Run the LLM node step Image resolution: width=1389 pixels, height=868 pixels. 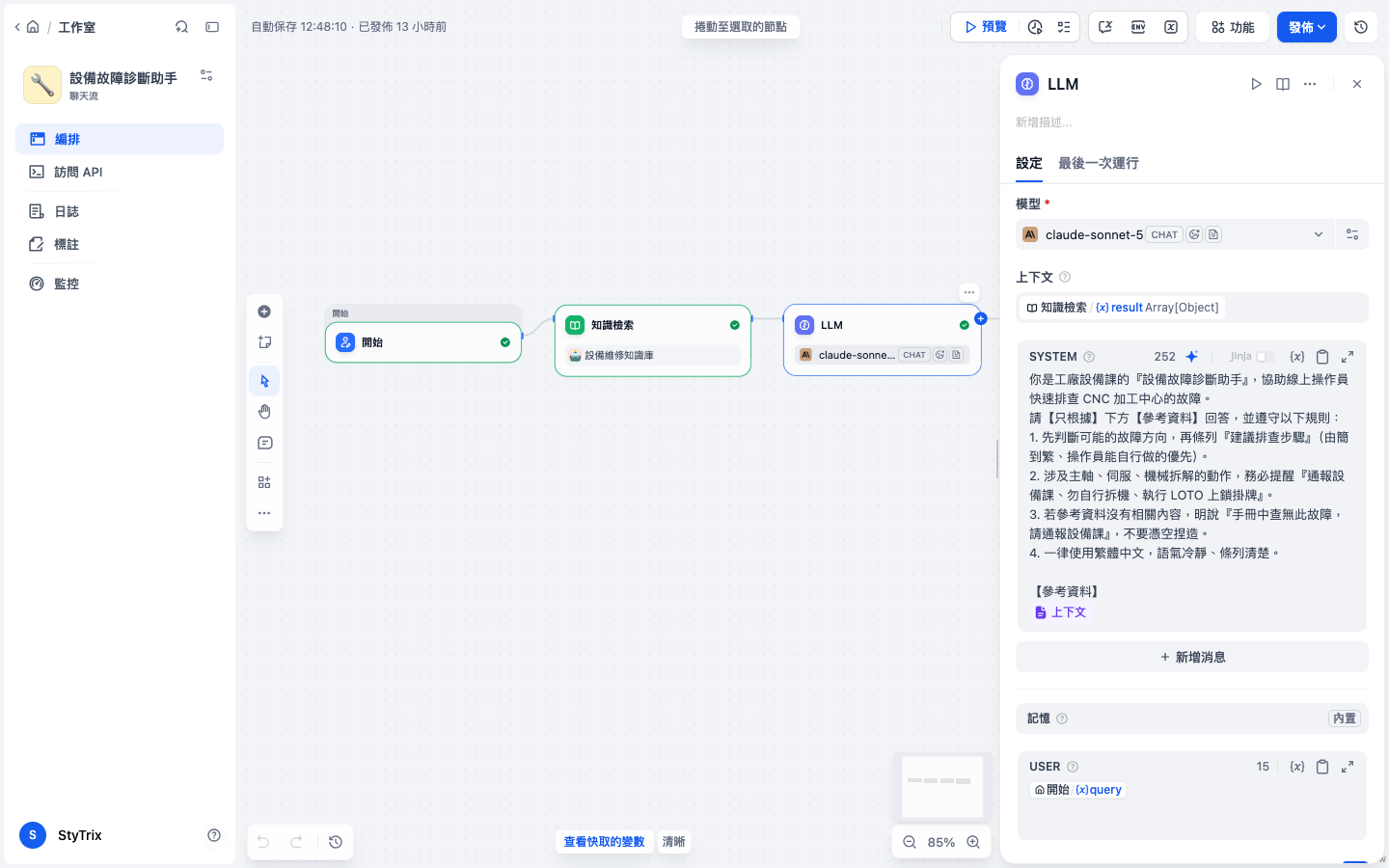point(1256,84)
